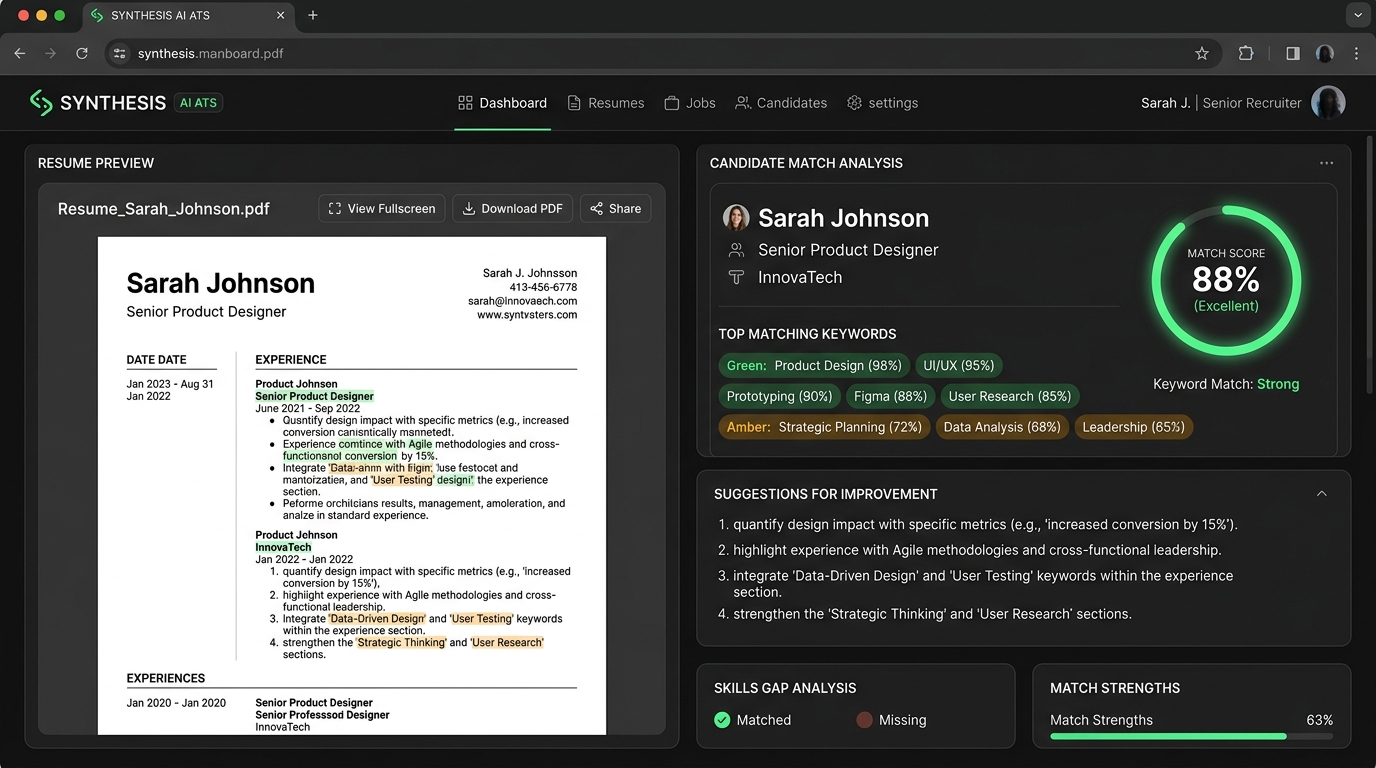Viewport: 1376px width, 768px height.
Task: Click the InnovaTech company icon
Action: [x=736, y=278]
